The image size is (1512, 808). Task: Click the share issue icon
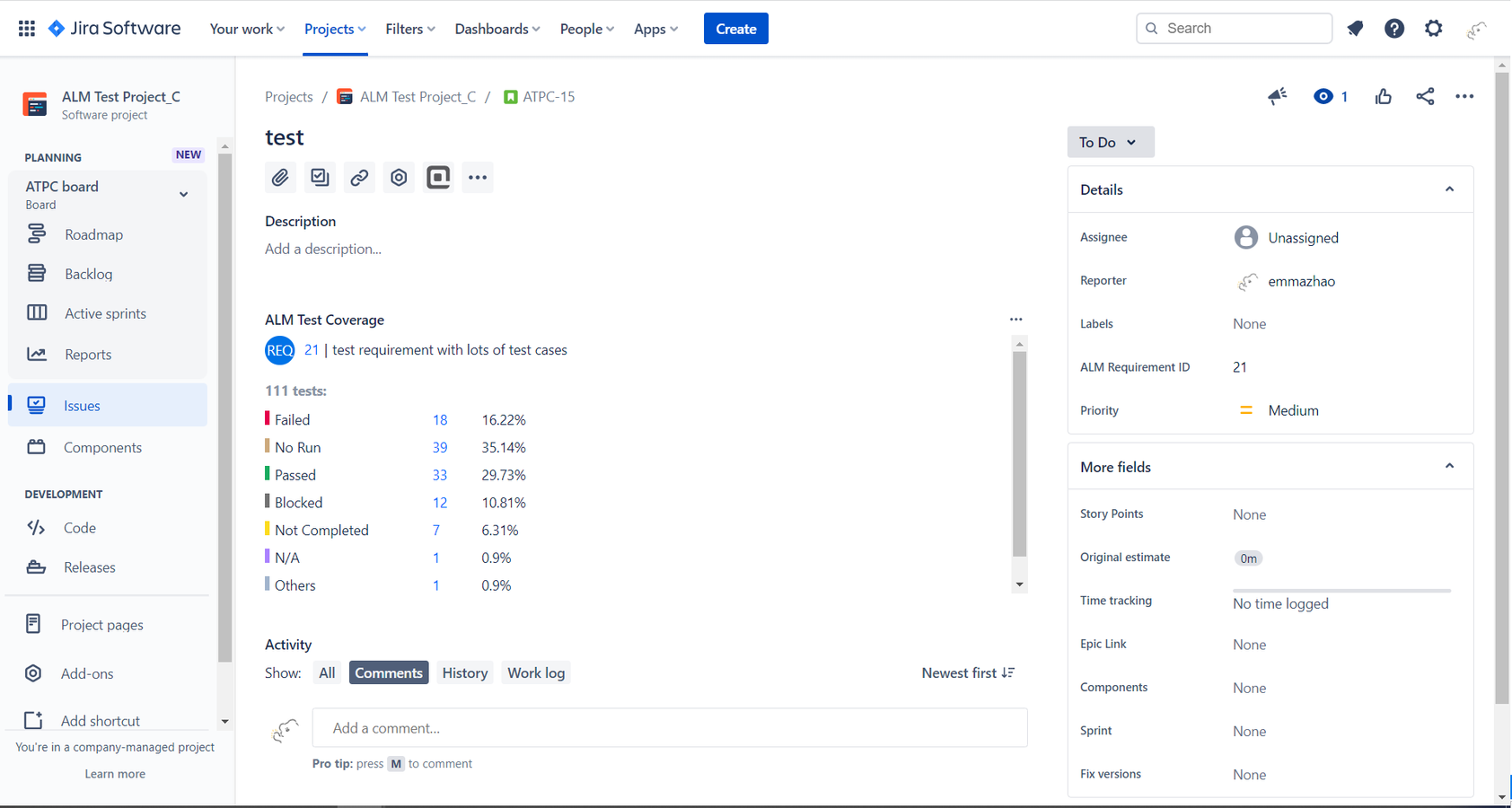(x=1425, y=96)
